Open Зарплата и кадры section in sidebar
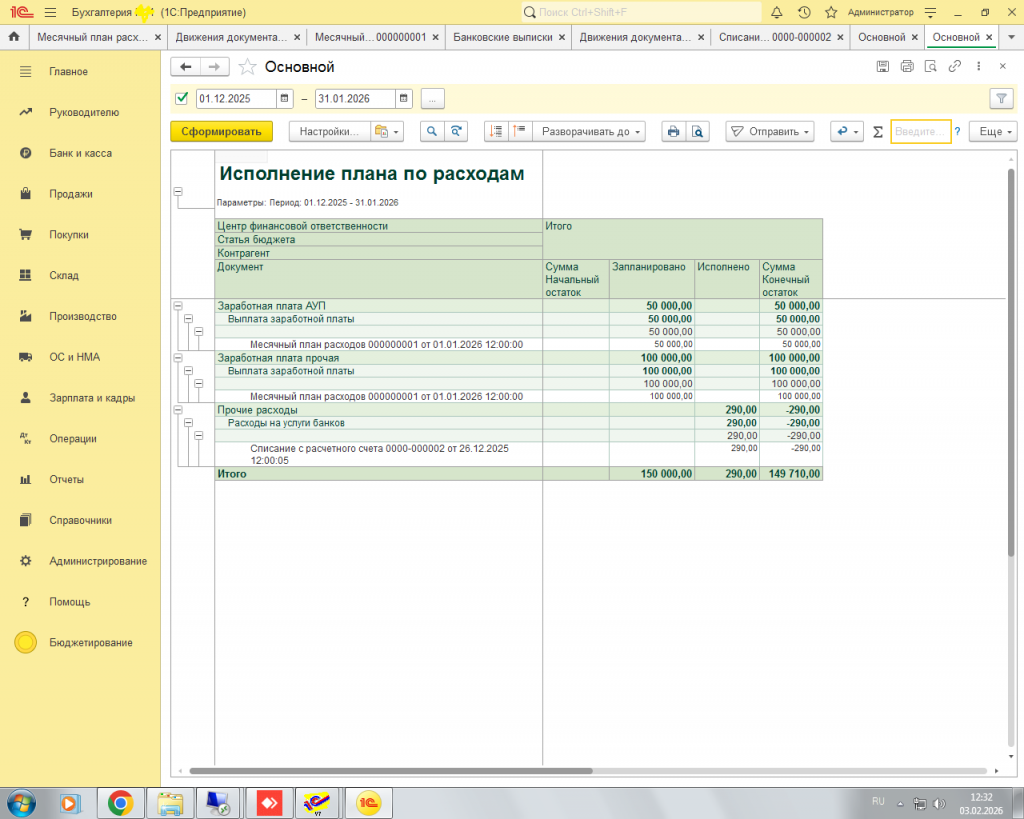The image size is (1024, 819). [x=92, y=397]
